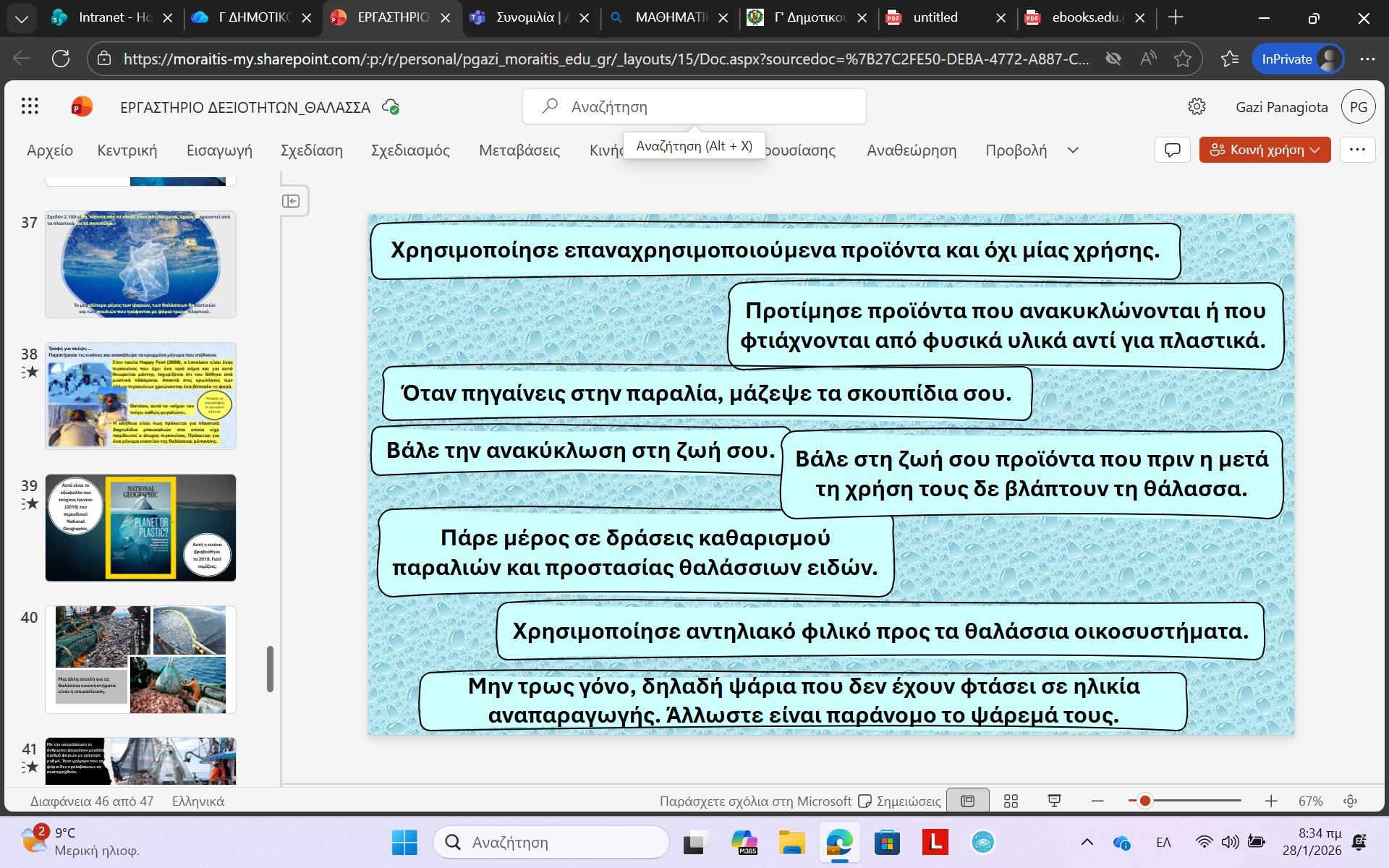Image resolution: width=1389 pixels, height=868 pixels.
Task: Open the Microsoft 365 app launcher grid
Action: click(30, 107)
